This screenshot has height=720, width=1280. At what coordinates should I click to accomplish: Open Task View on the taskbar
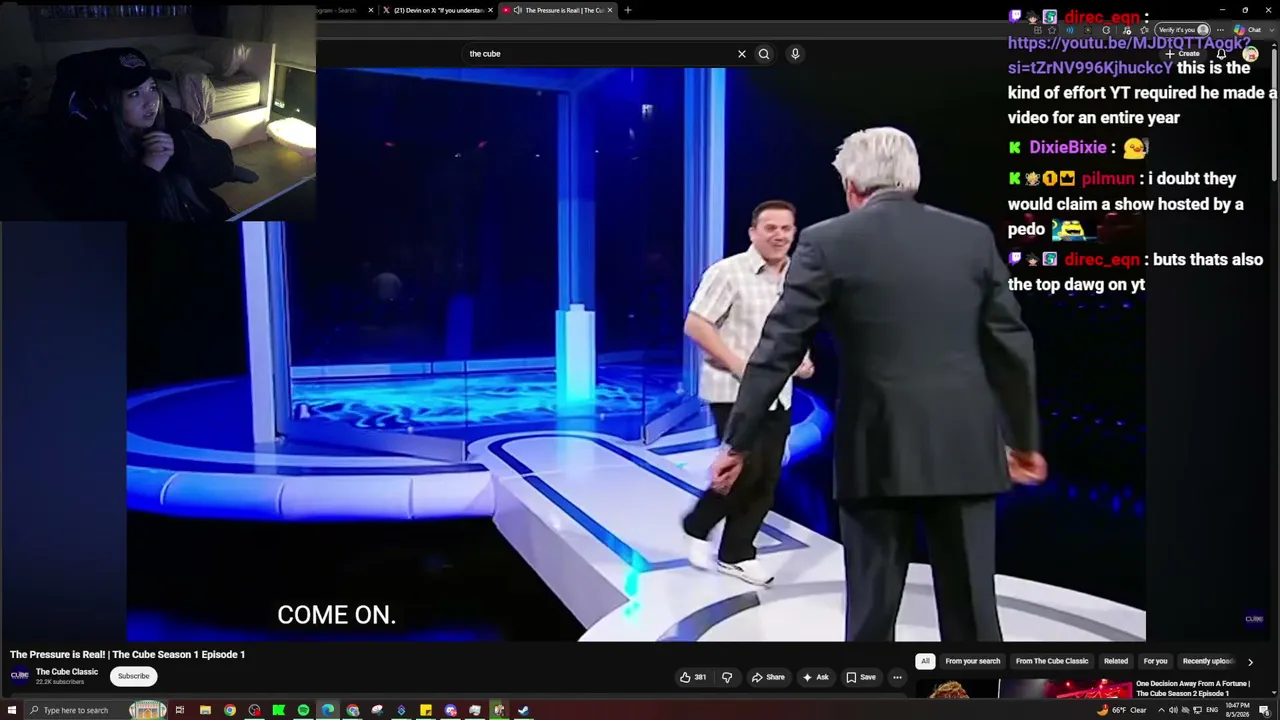pyautogui.click(x=180, y=710)
